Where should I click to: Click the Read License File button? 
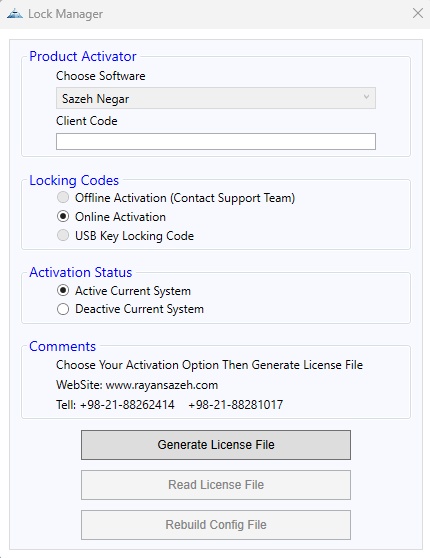[x=216, y=485]
